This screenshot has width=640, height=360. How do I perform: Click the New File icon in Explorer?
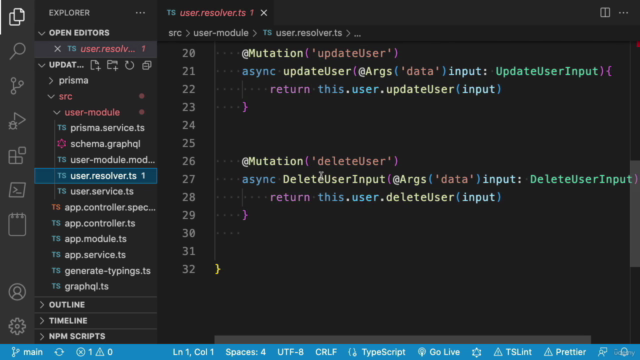pyautogui.click(x=95, y=65)
